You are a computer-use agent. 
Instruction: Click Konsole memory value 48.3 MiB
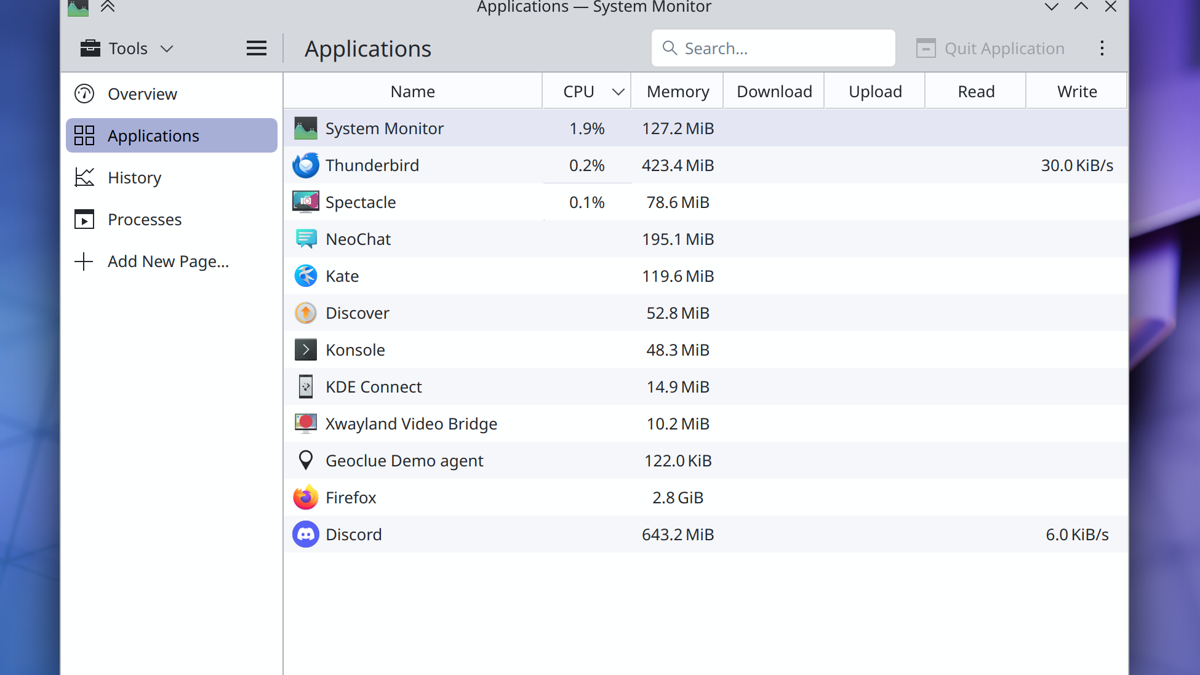tap(678, 350)
